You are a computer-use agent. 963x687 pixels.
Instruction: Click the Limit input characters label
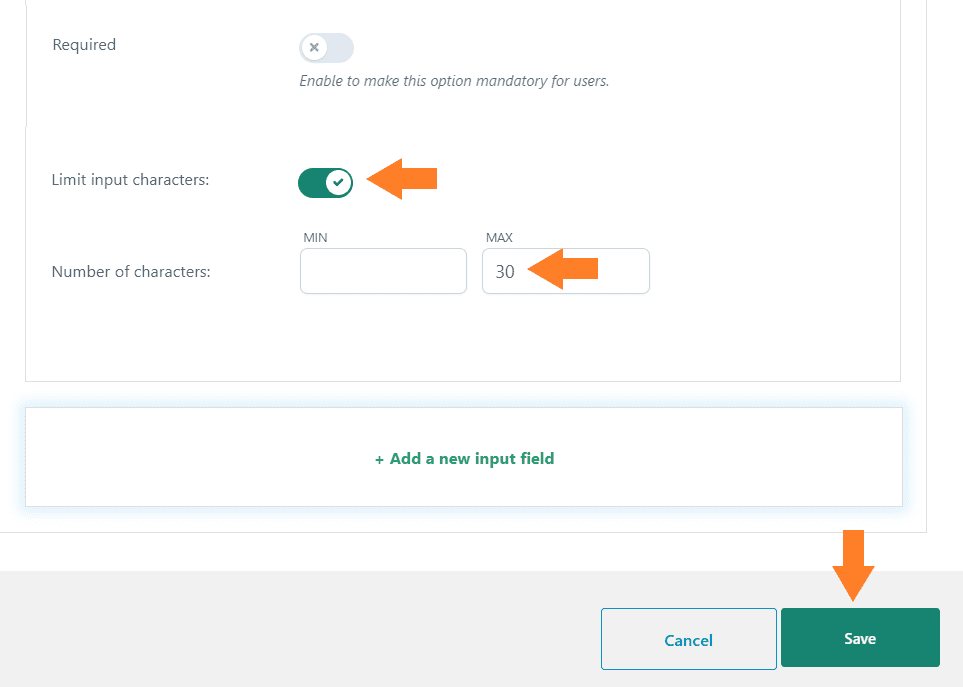pos(130,180)
